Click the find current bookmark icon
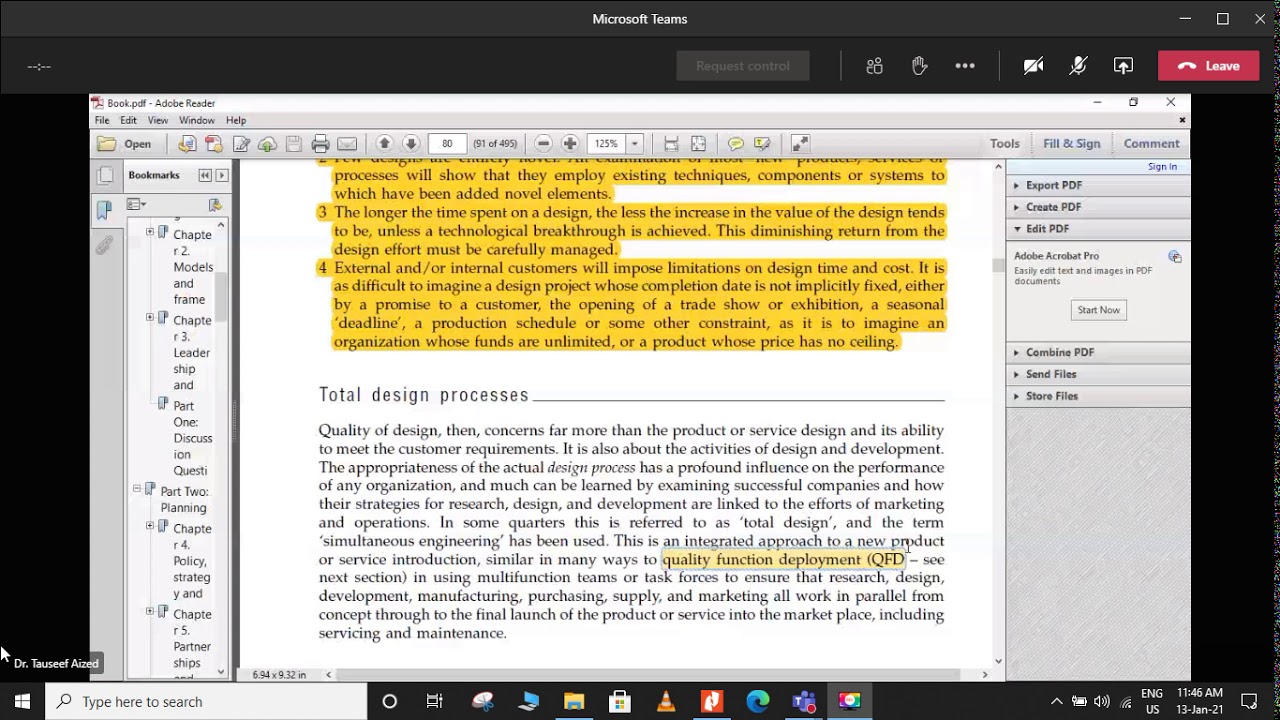Image resolution: width=1280 pixels, height=720 pixels. (215, 205)
